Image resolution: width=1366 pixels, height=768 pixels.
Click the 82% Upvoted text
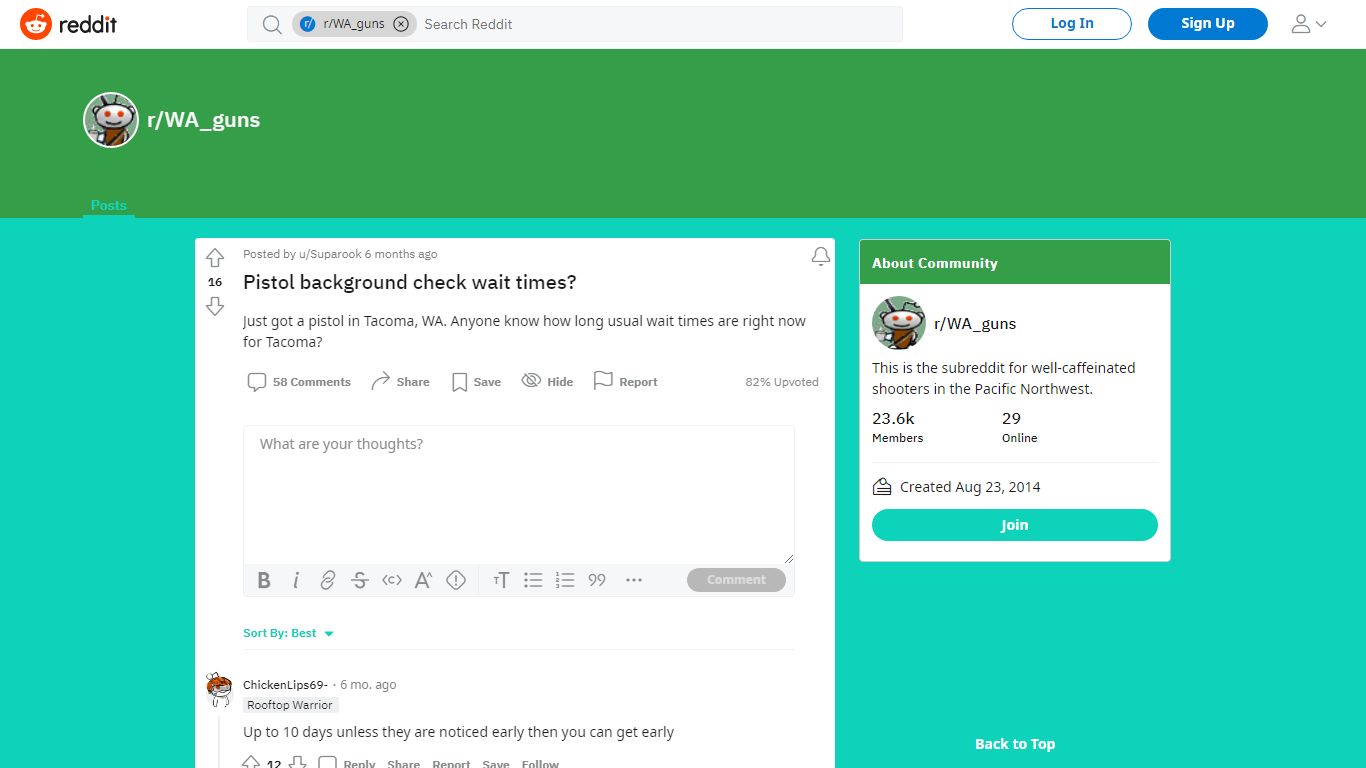782,382
